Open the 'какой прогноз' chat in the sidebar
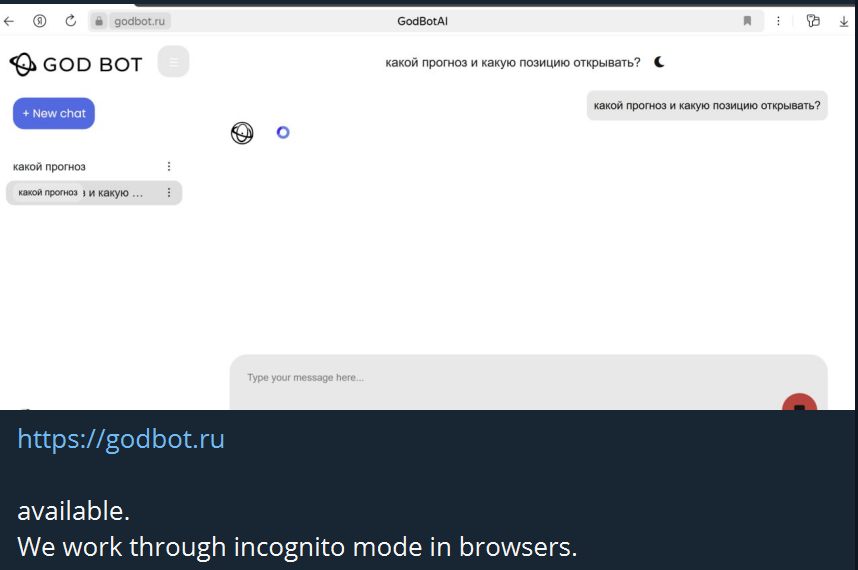Screen dimensions: 858x570 [x=49, y=167]
